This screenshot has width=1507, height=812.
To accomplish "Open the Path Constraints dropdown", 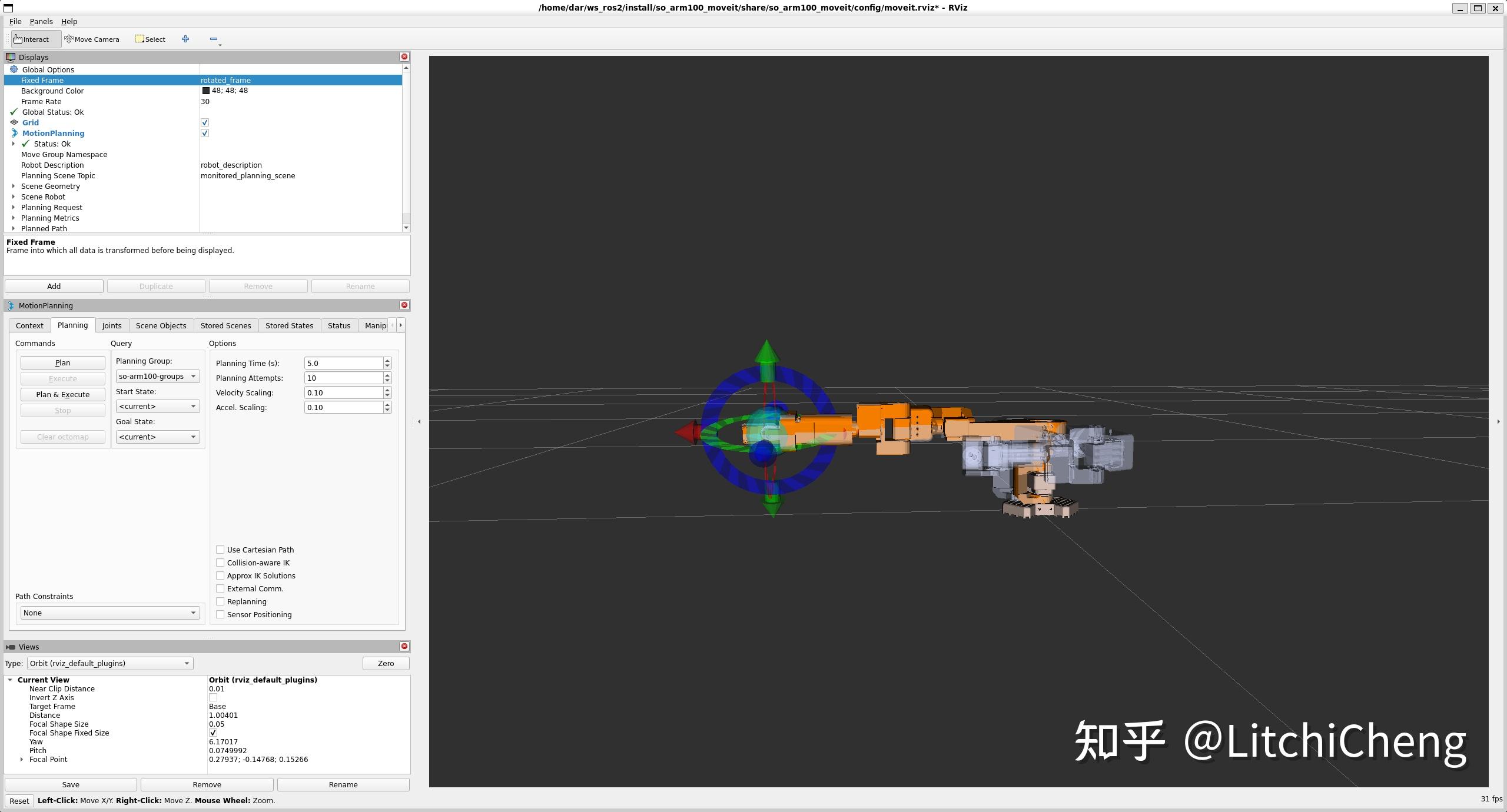I will click(x=110, y=613).
